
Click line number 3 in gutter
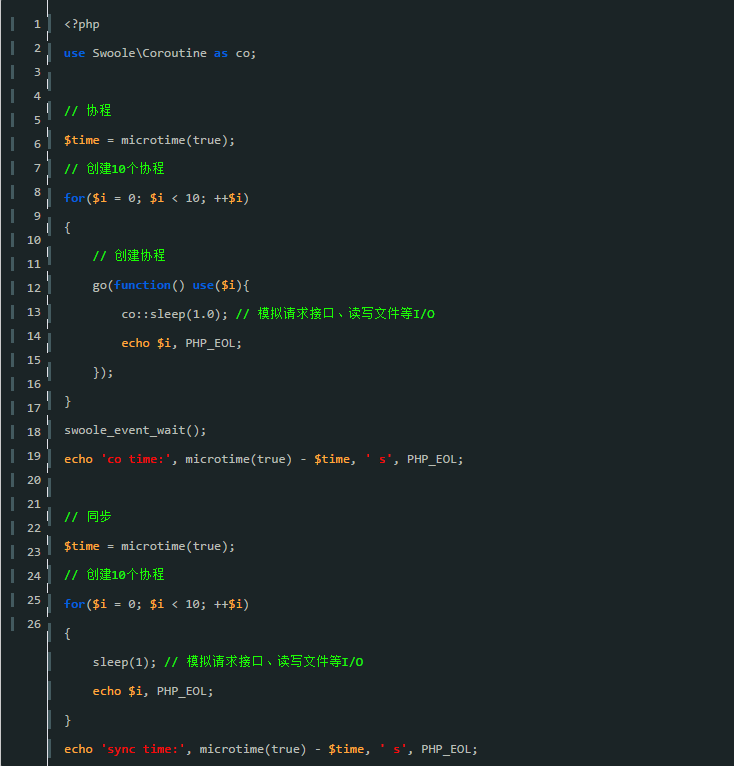[37, 72]
